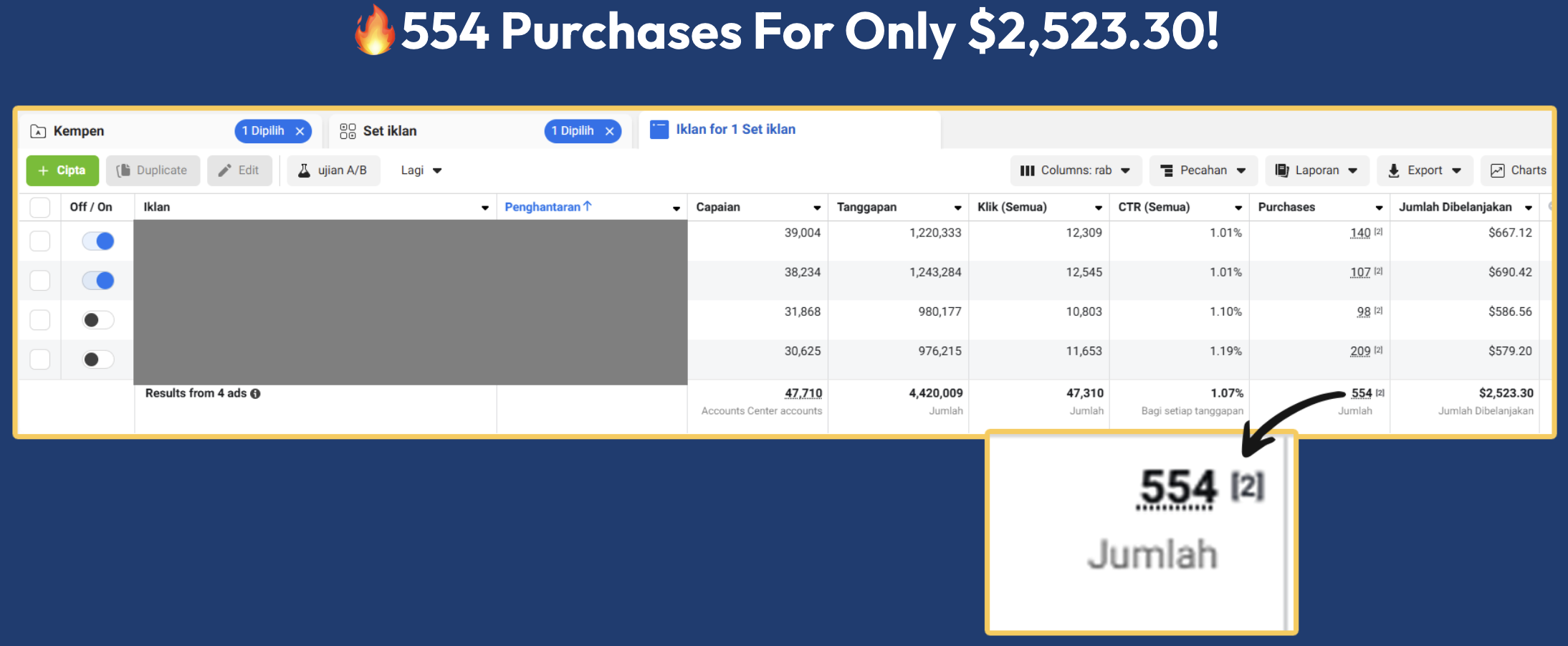Expand the Jumlah Dibelanjakan column menu arrow
Viewport: 1568px width, 646px height.
(x=1529, y=208)
